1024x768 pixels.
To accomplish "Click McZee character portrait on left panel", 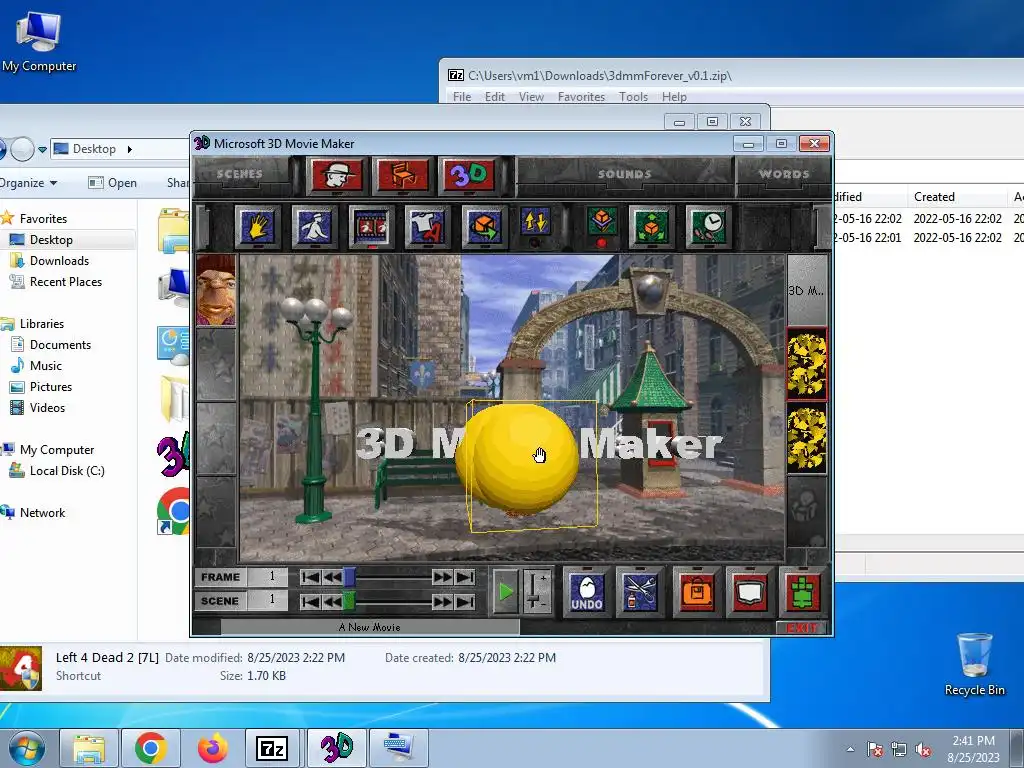I will coord(216,290).
